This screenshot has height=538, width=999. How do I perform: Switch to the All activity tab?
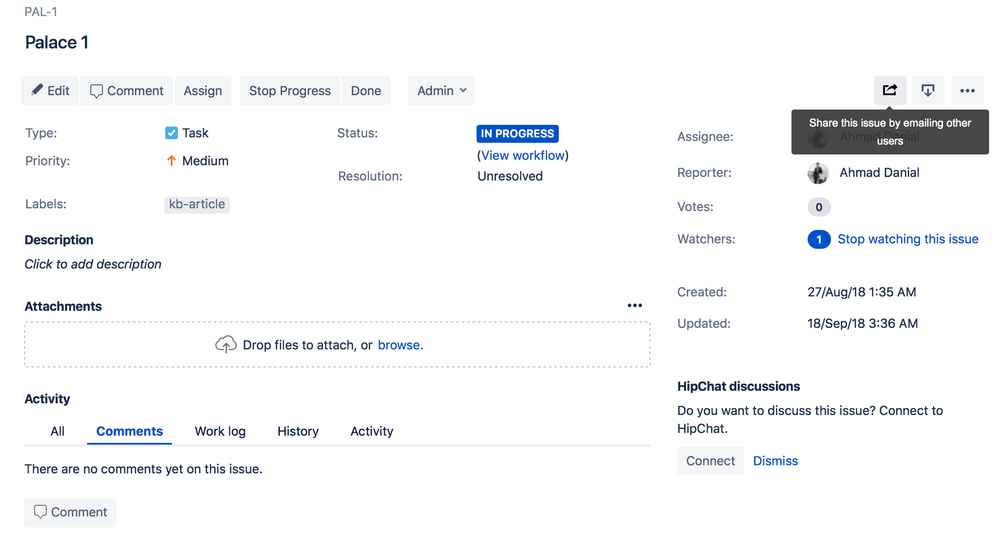coord(57,431)
